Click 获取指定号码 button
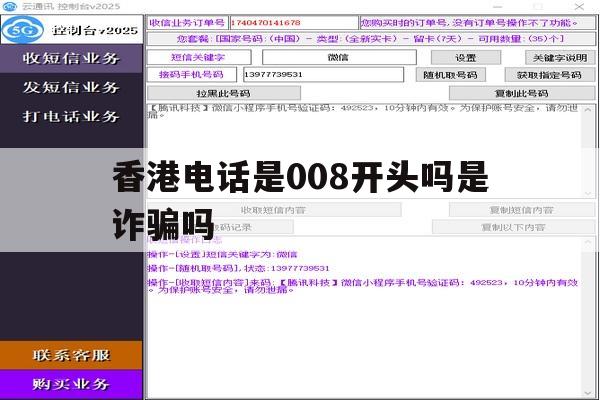 click(550, 75)
